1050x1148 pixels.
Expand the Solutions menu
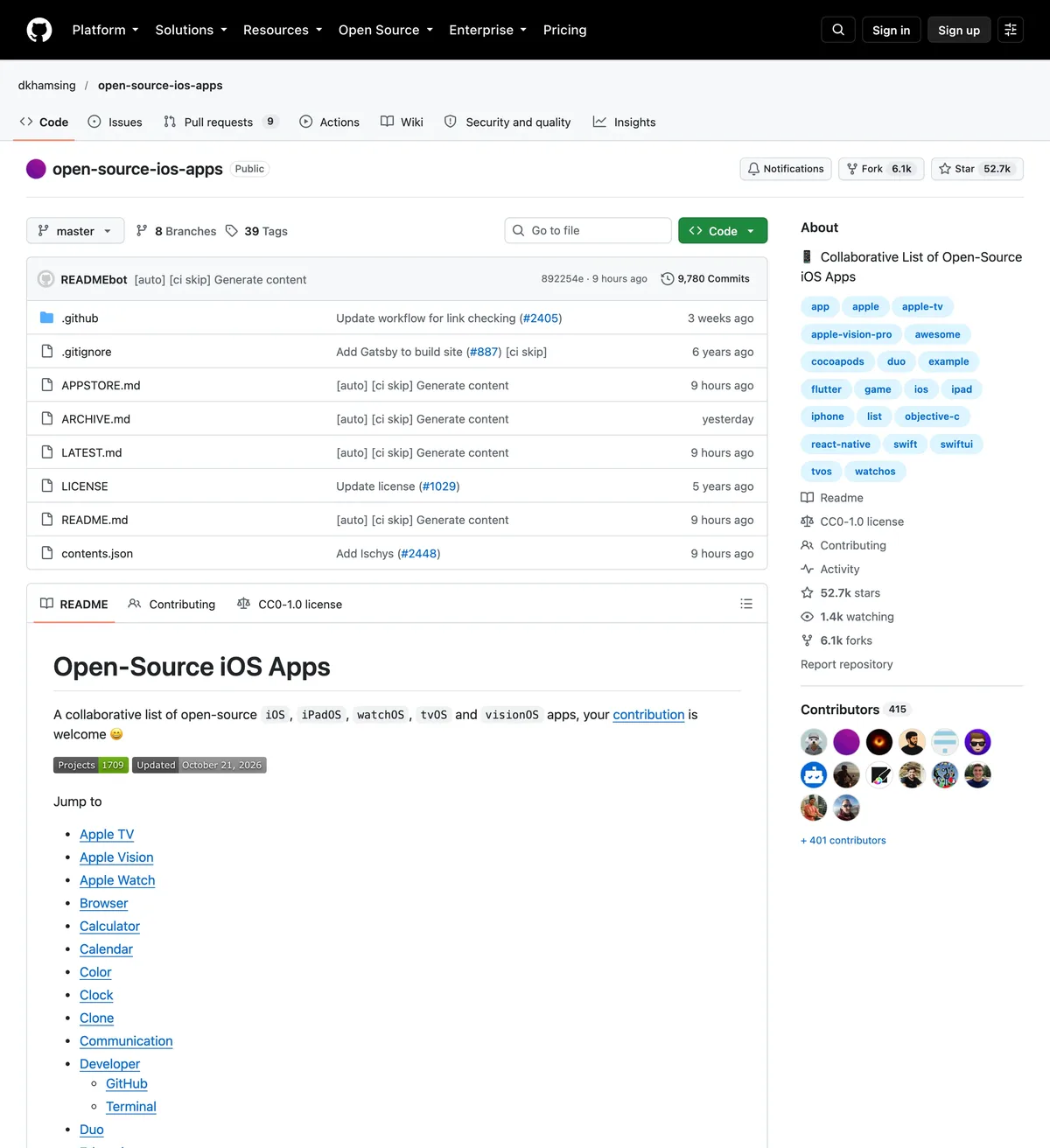(191, 30)
